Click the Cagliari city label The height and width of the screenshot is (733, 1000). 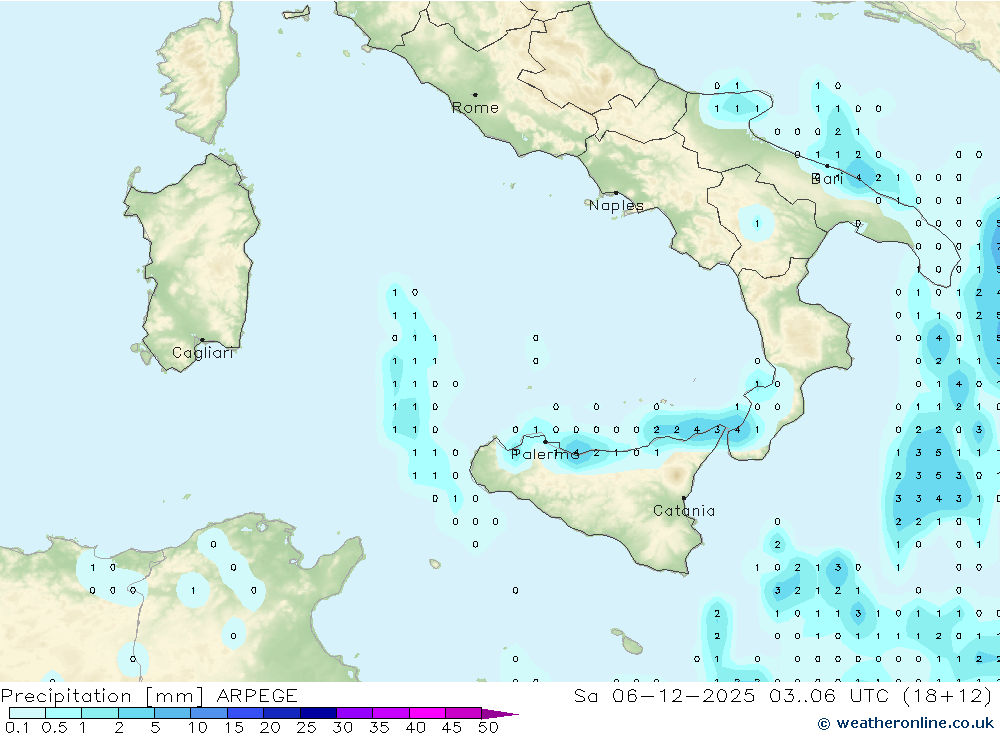[x=203, y=353]
